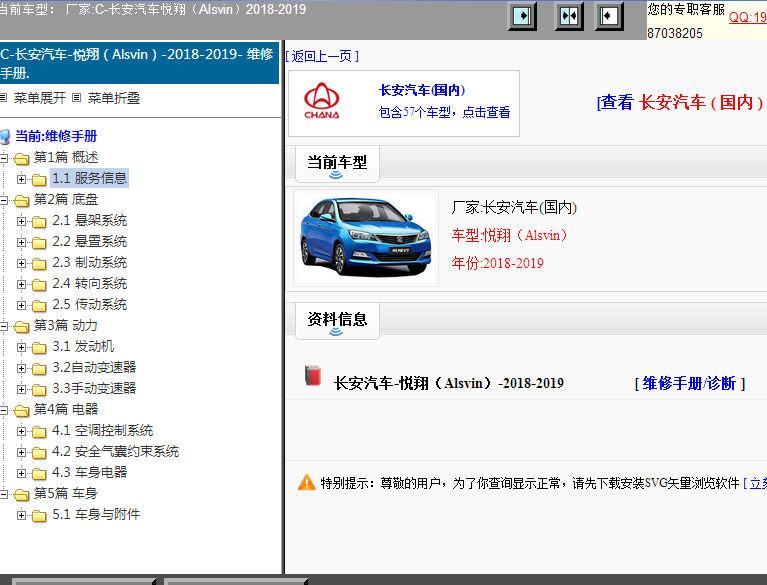
Task: Open 3.1 发动机 tree item
Action: 83,347
